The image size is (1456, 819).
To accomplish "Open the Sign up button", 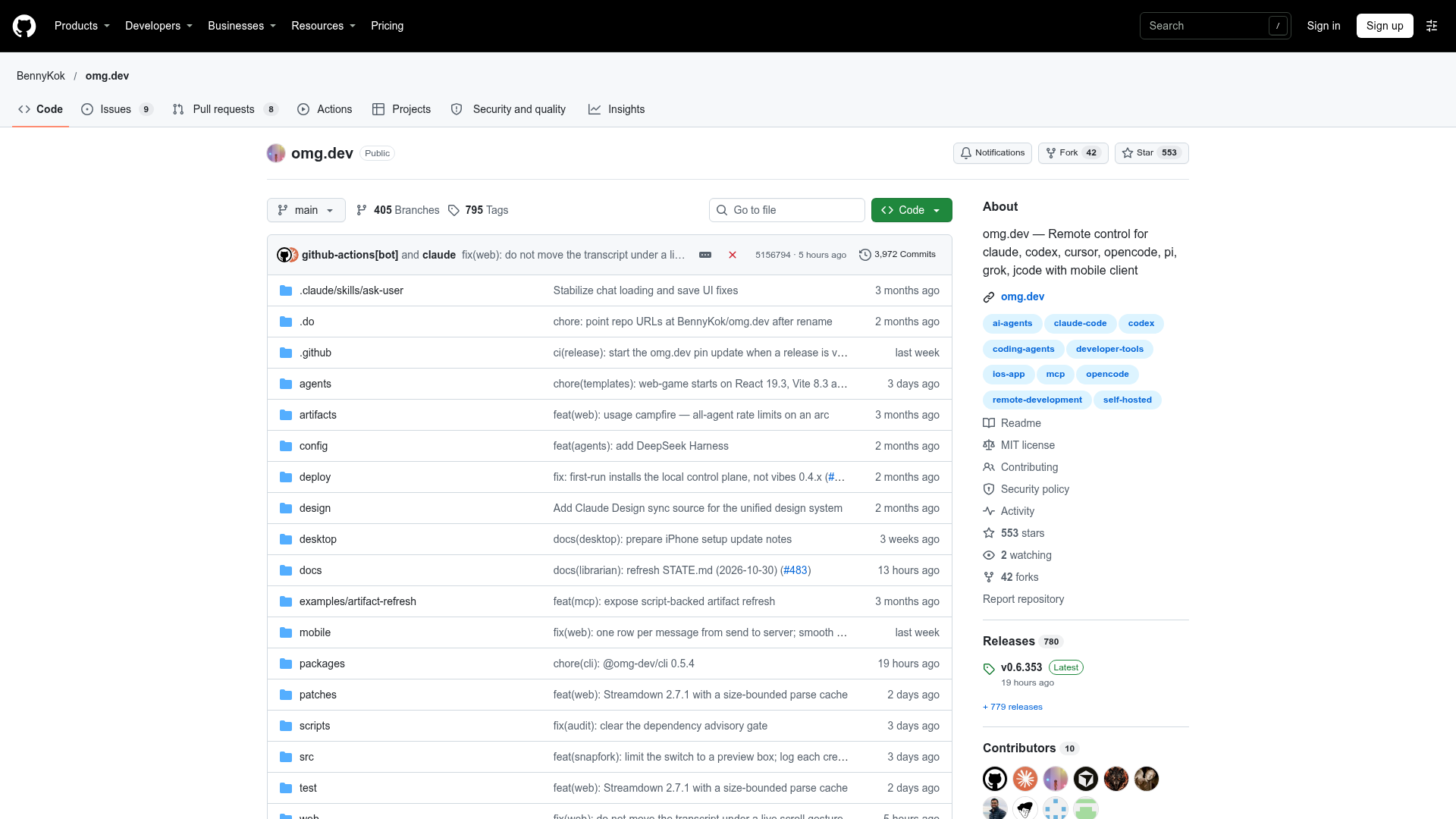I will pyautogui.click(x=1385, y=26).
